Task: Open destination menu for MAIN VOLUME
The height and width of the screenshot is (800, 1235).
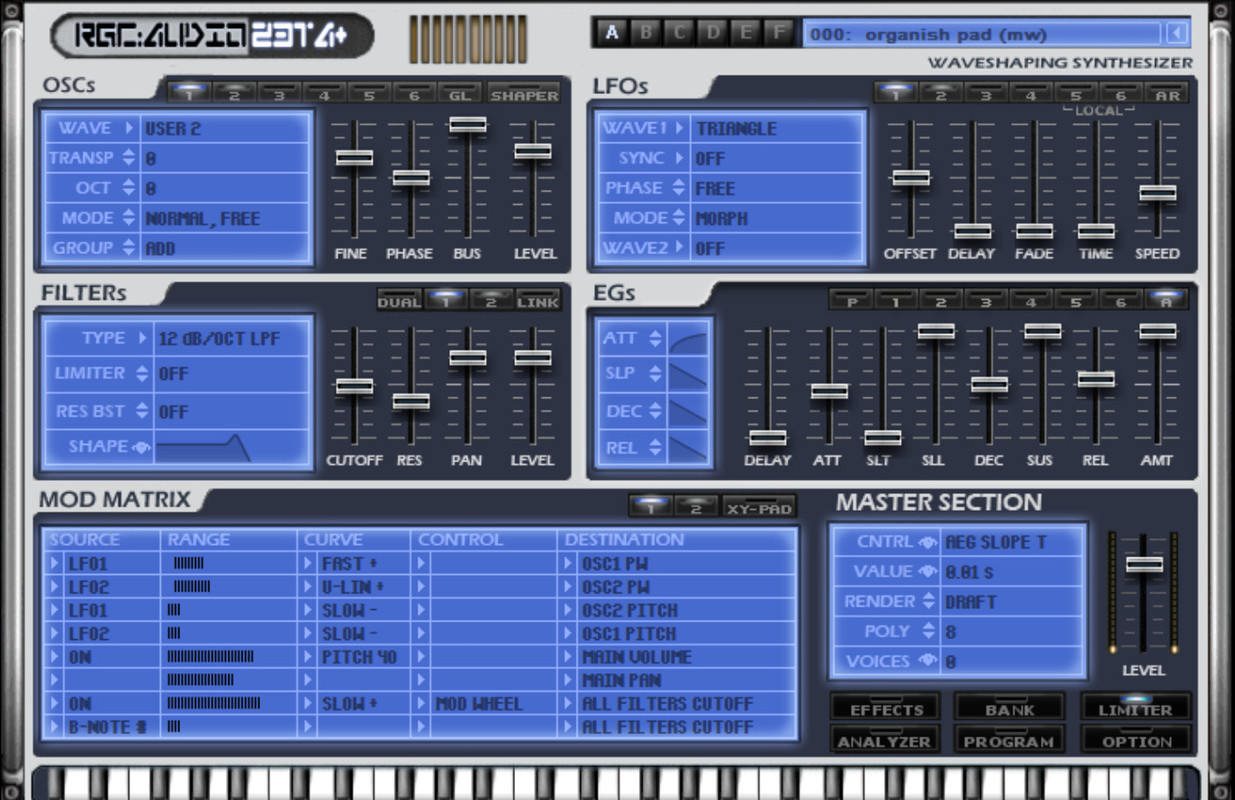Action: pos(570,657)
